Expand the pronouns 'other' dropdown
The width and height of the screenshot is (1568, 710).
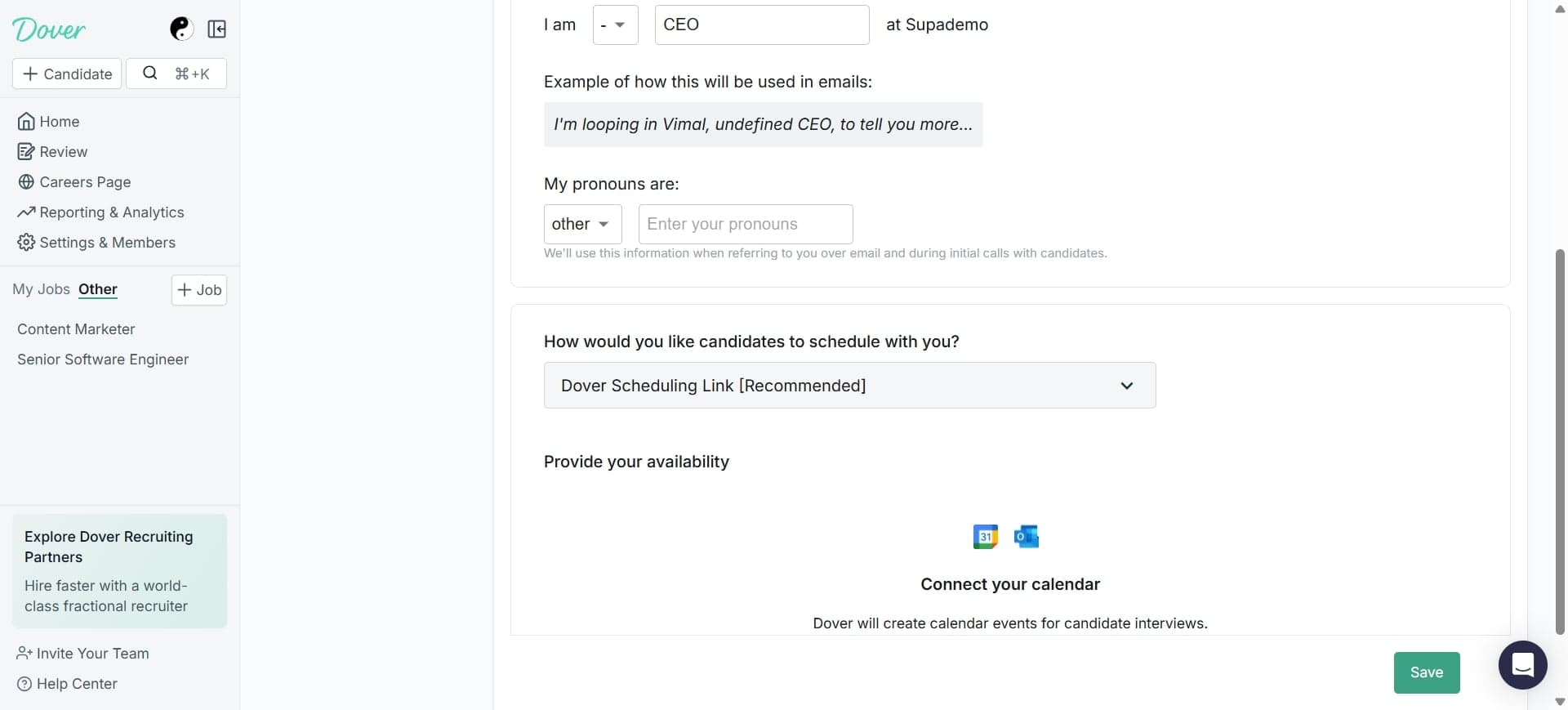[582, 224]
